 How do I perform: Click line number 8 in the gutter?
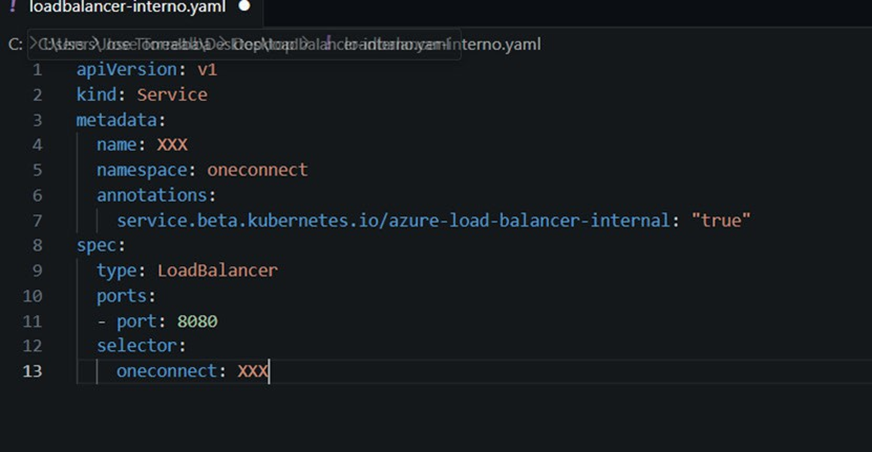pyautogui.click(x=37, y=246)
